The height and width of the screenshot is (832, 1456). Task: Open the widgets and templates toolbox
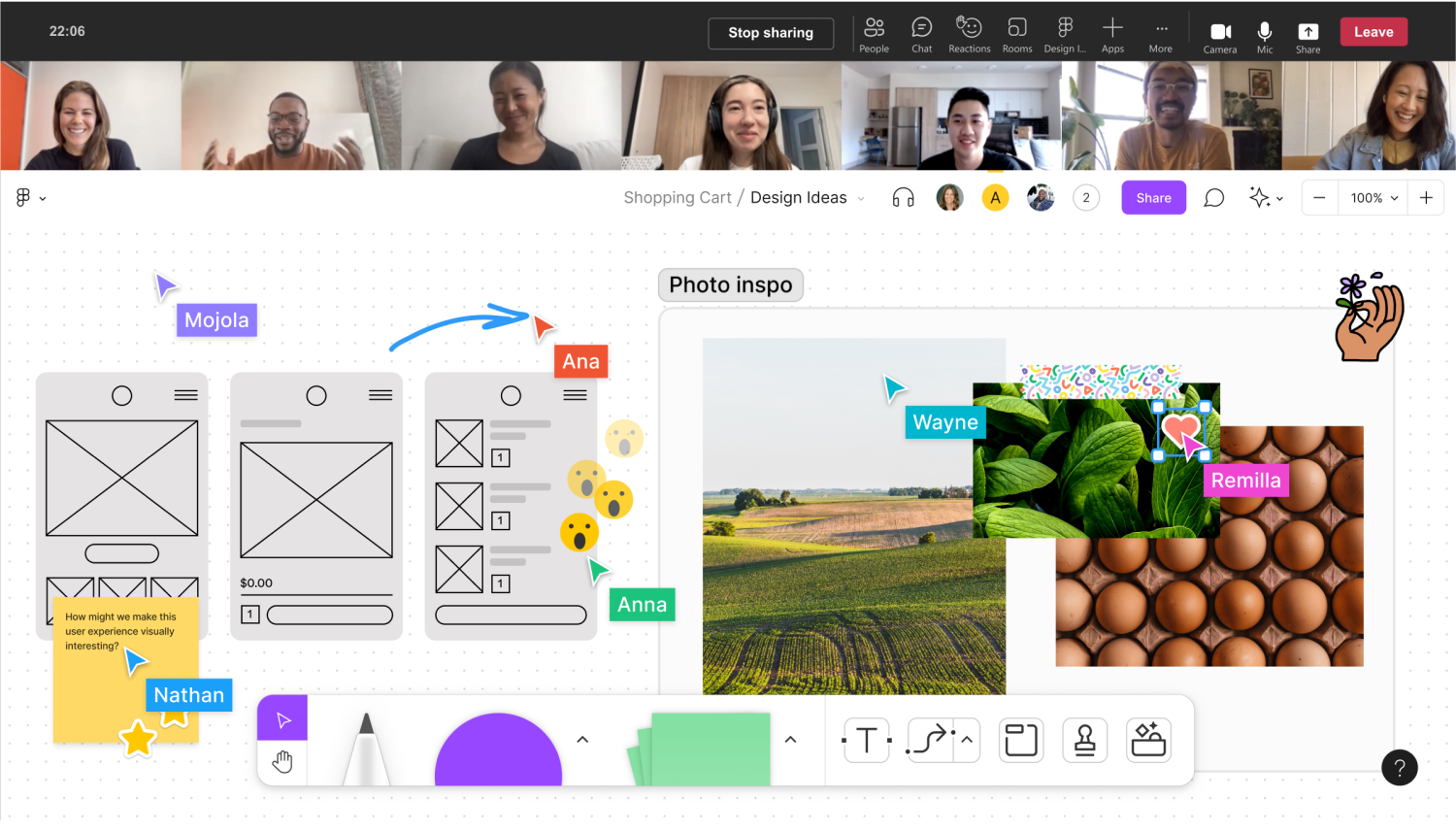tap(1148, 740)
